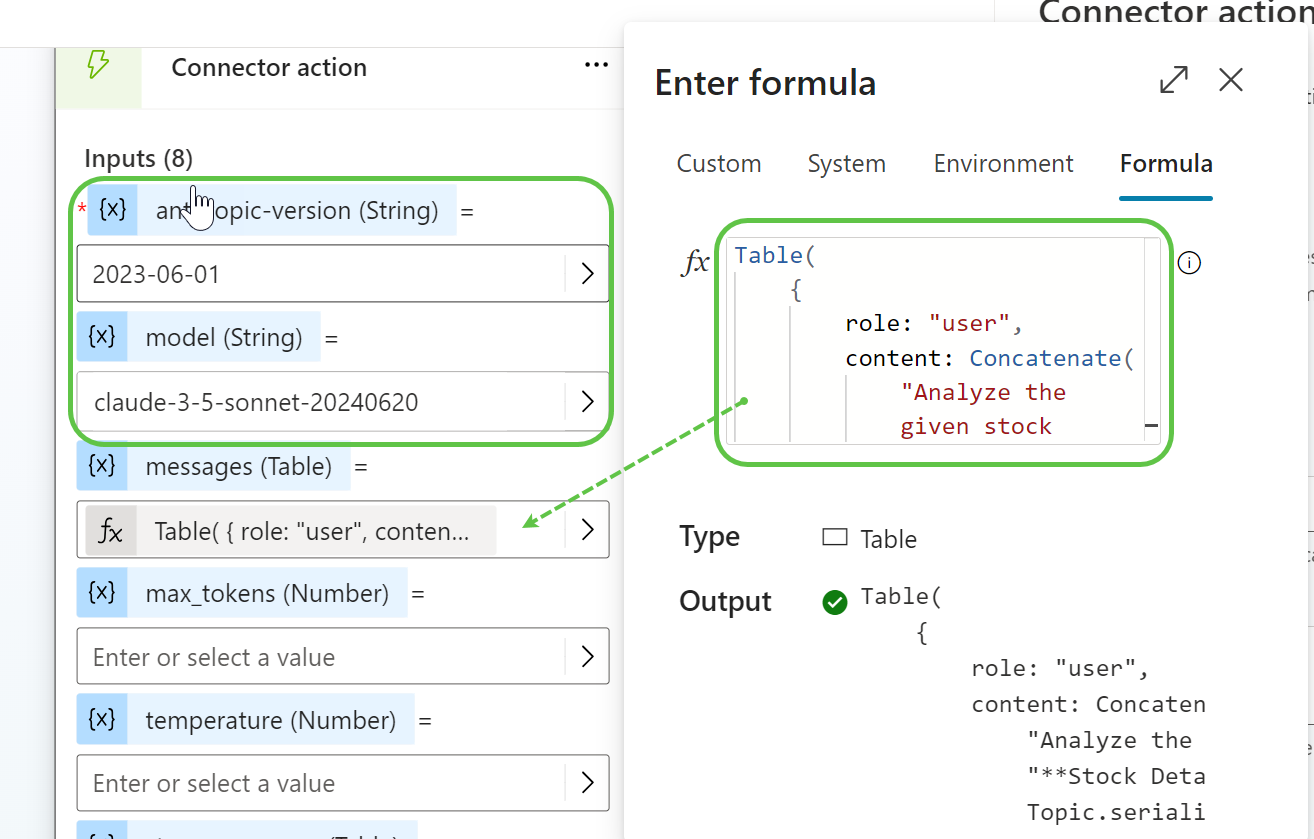The image size is (1314, 839).
Task: Click the Connector action lightning bolt icon
Action: click(x=98, y=66)
